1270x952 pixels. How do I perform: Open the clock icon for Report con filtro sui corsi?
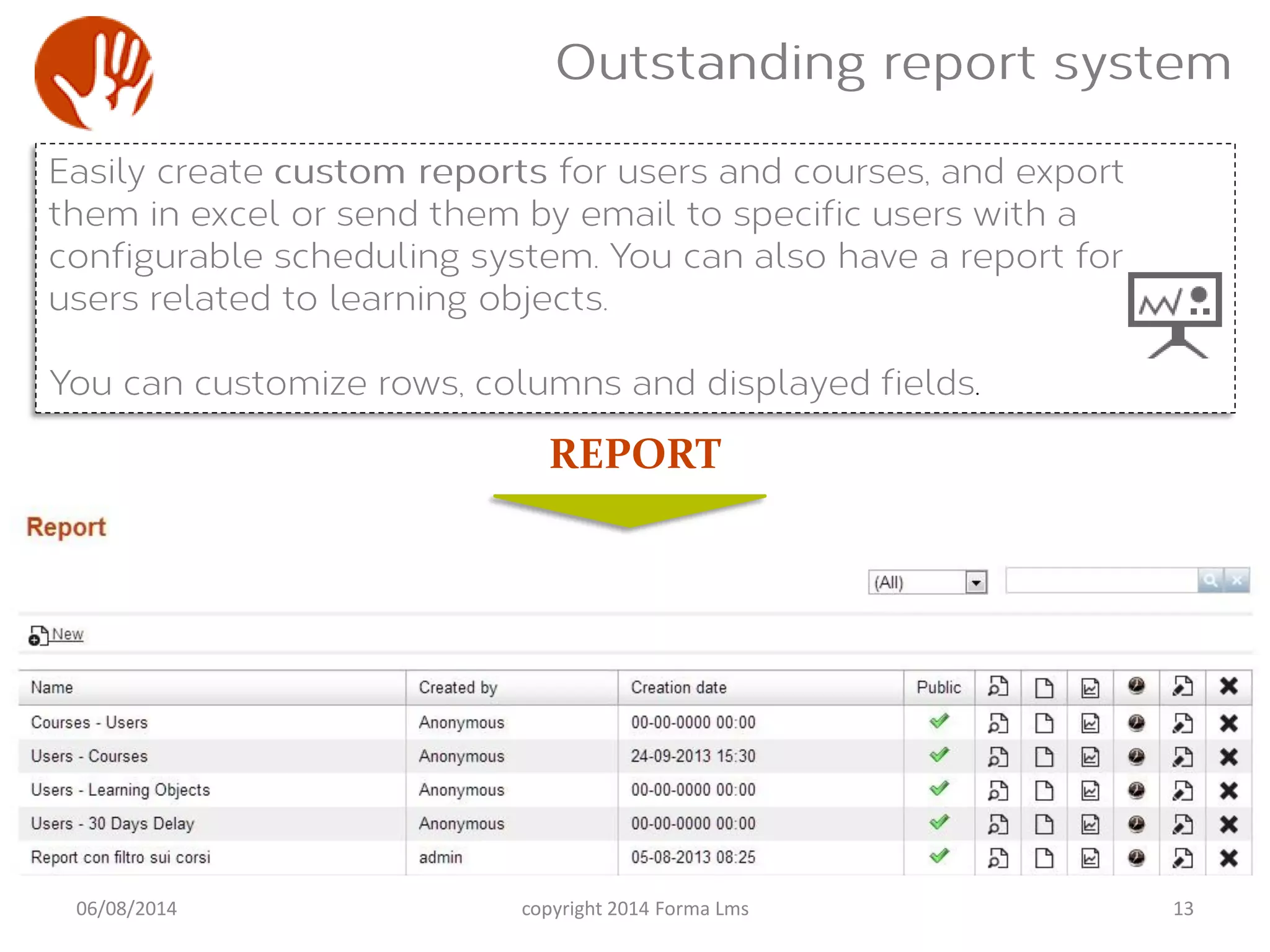1136,858
